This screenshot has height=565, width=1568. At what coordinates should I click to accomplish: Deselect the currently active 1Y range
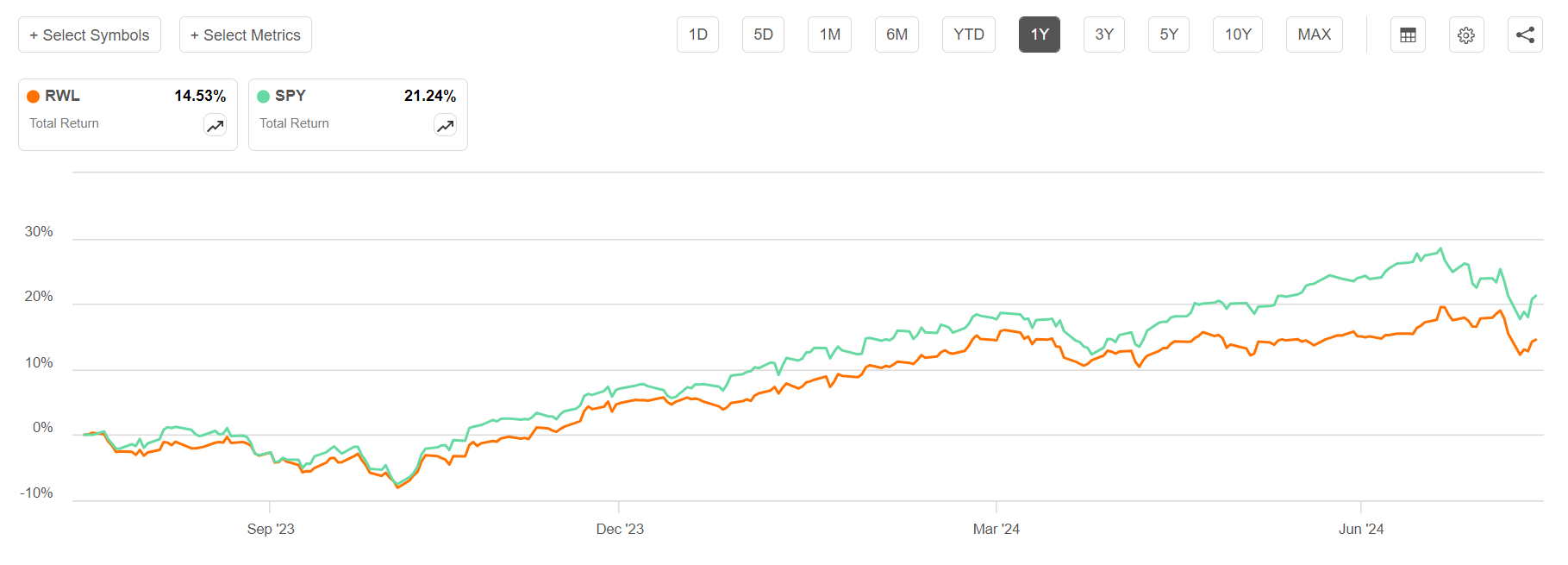point(1039,35)
